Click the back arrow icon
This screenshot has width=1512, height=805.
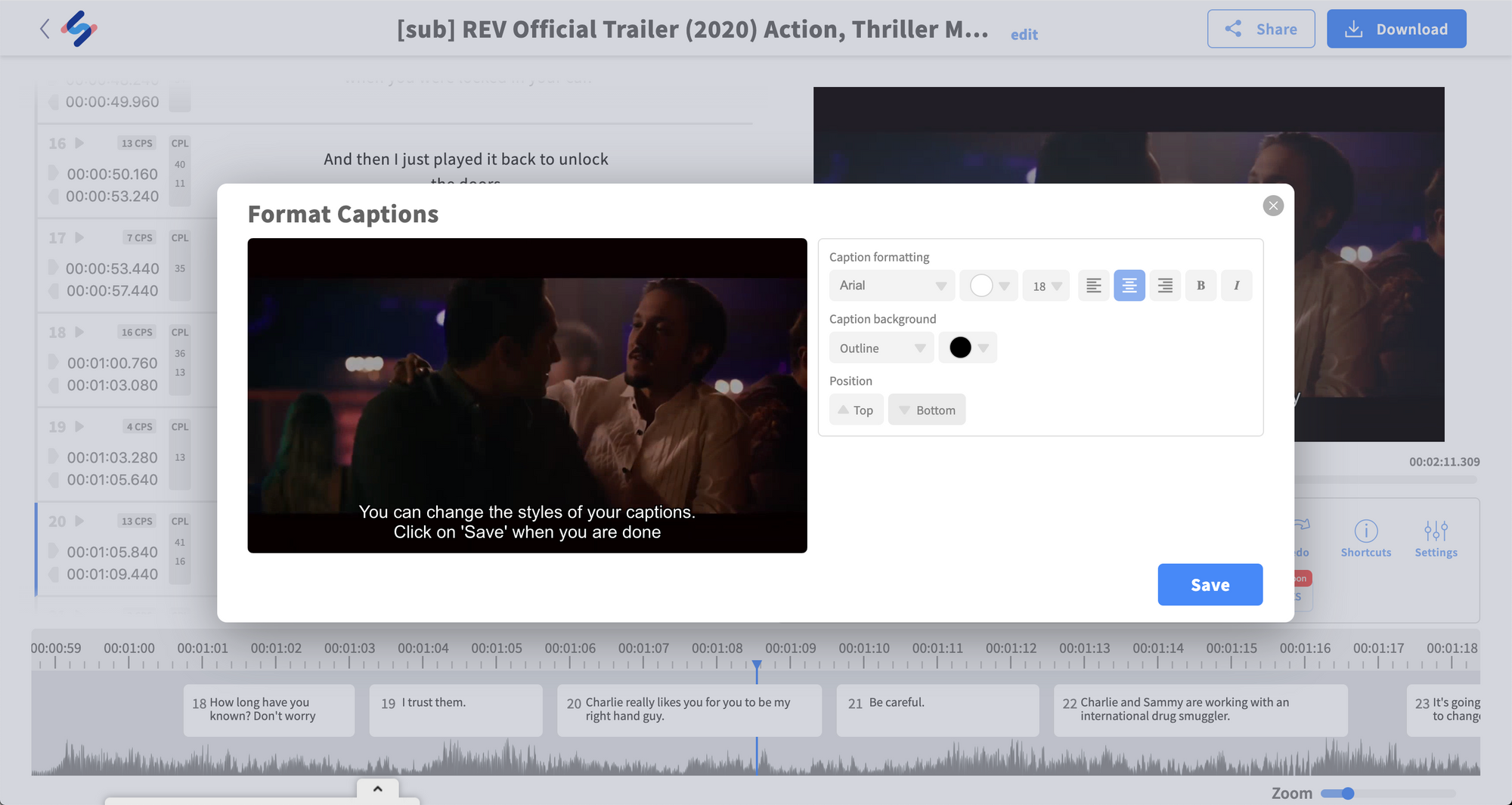[x=45, y=29]
